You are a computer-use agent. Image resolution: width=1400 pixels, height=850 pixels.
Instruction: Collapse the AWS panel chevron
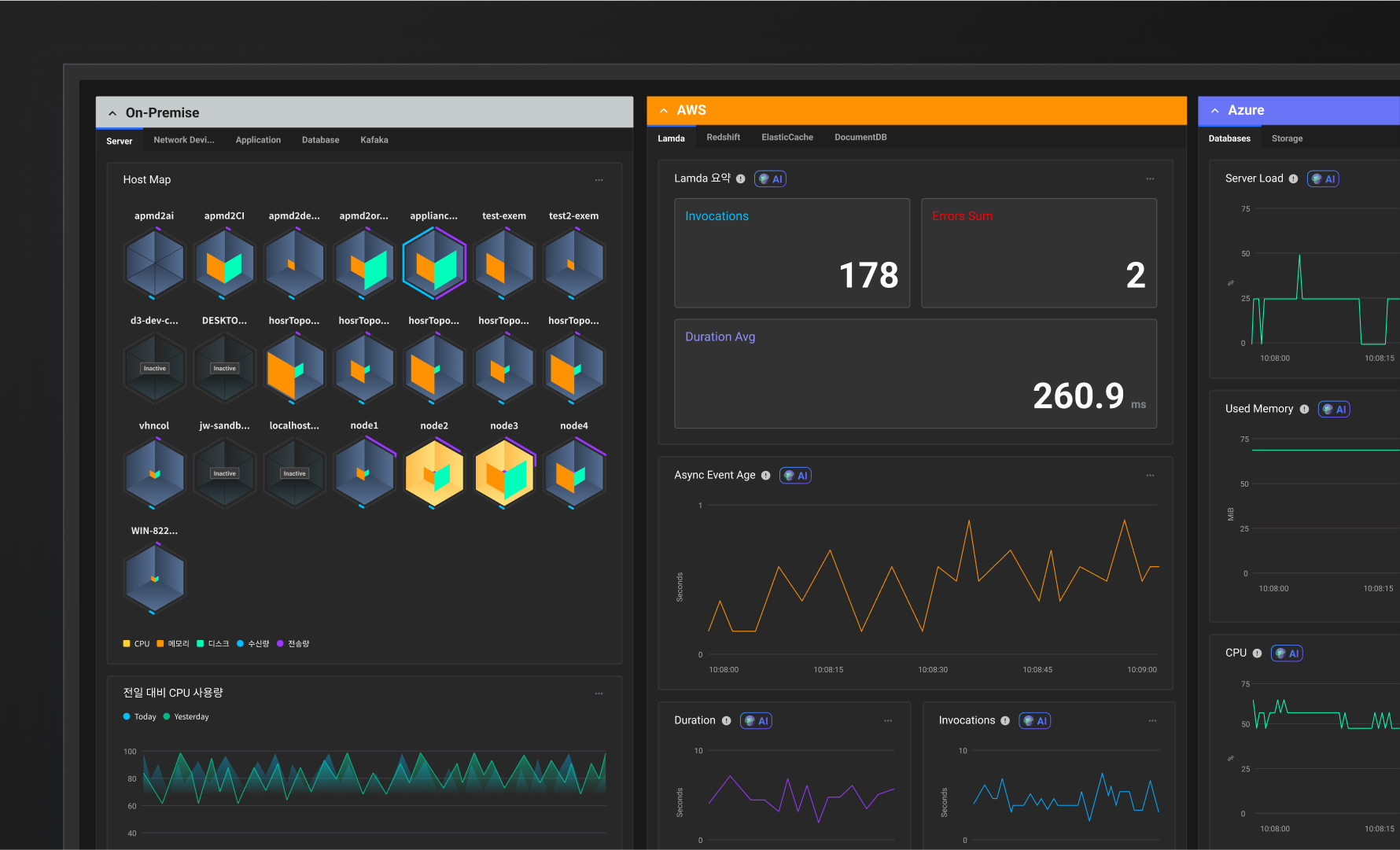[664, 111]
